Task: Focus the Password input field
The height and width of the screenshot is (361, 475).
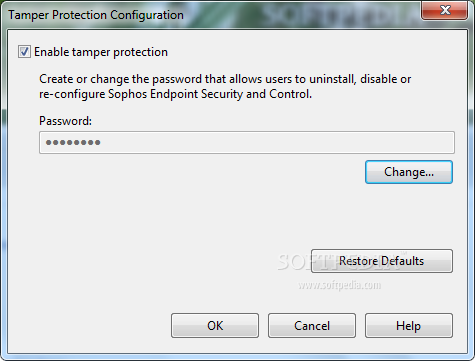Action: click(x=247, y=142)
